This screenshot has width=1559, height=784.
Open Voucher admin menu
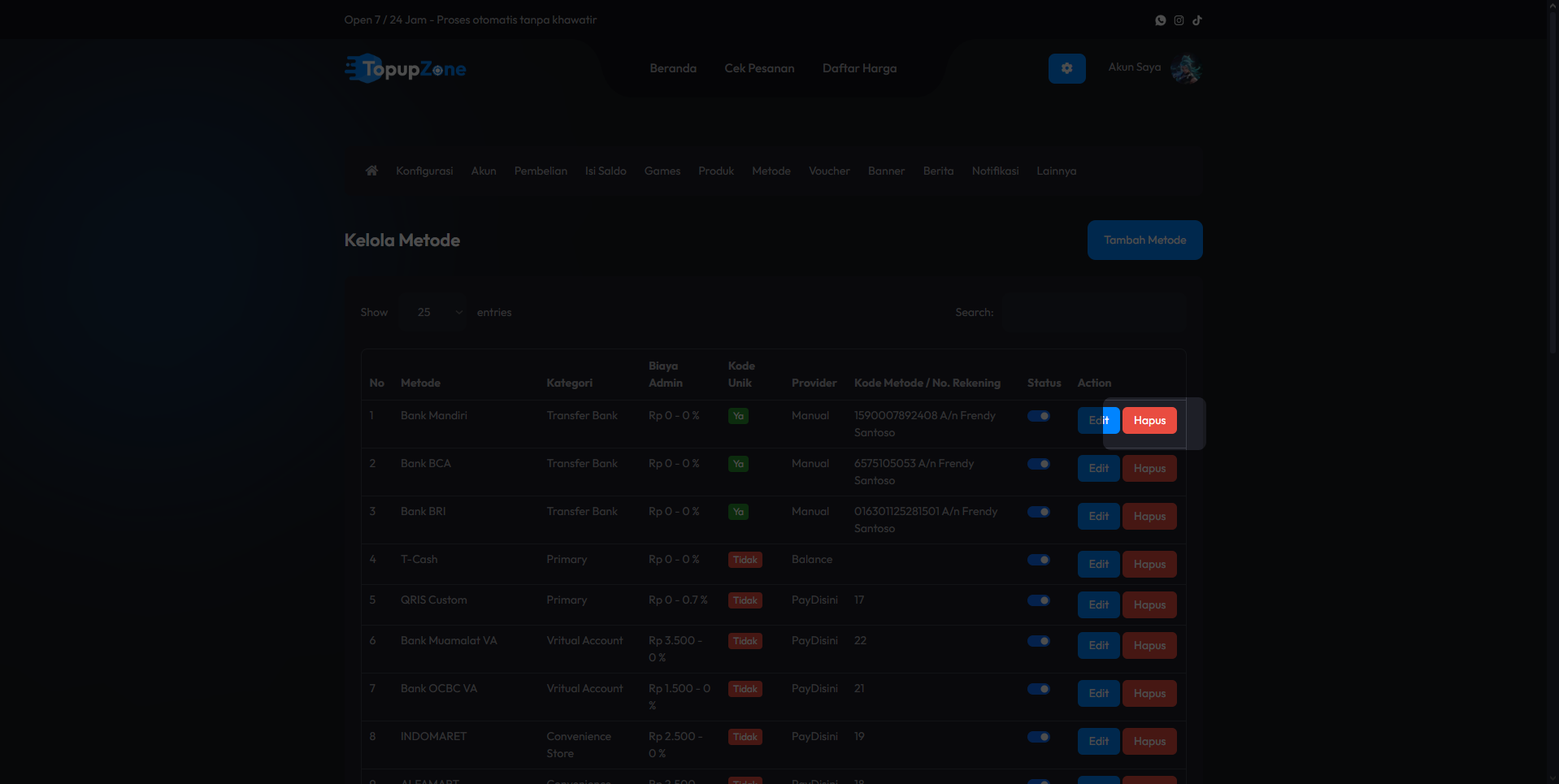(x=829, y=171)
